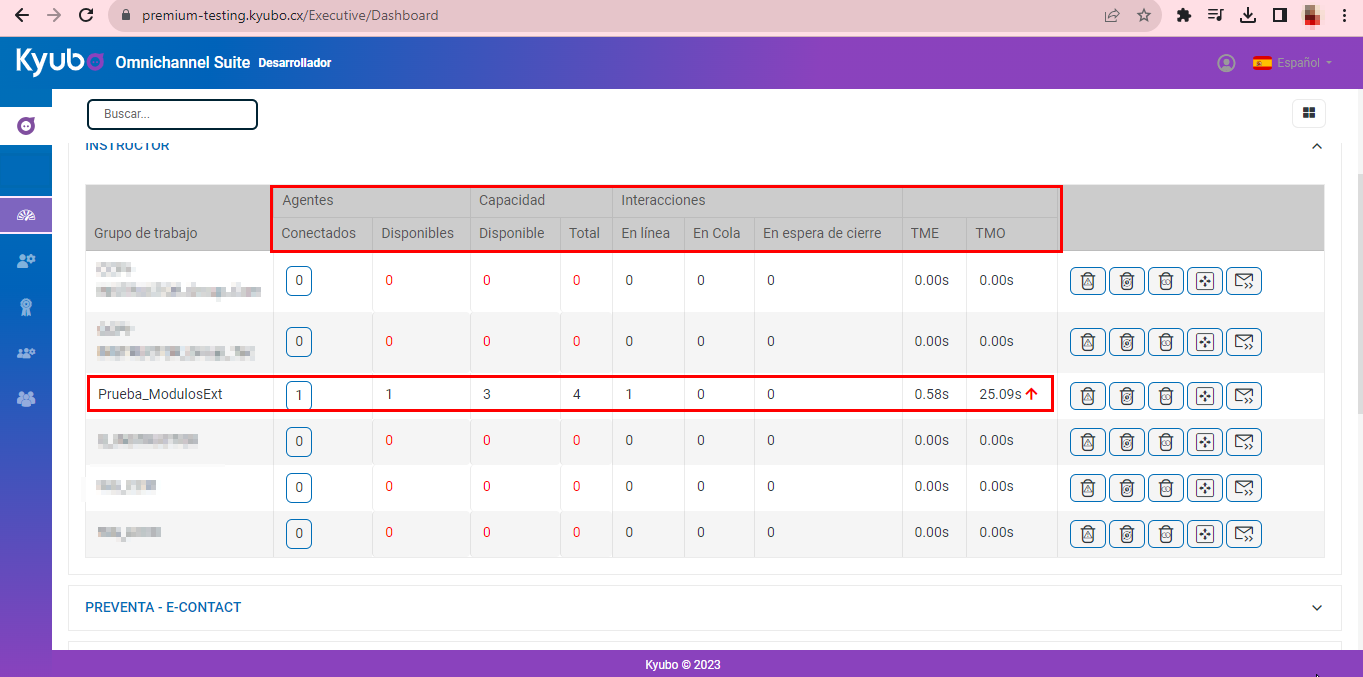Viewport: 1363px width, 677px height.
Task: Open the group settings sidebar icon
Action: (x=26, y=353)
